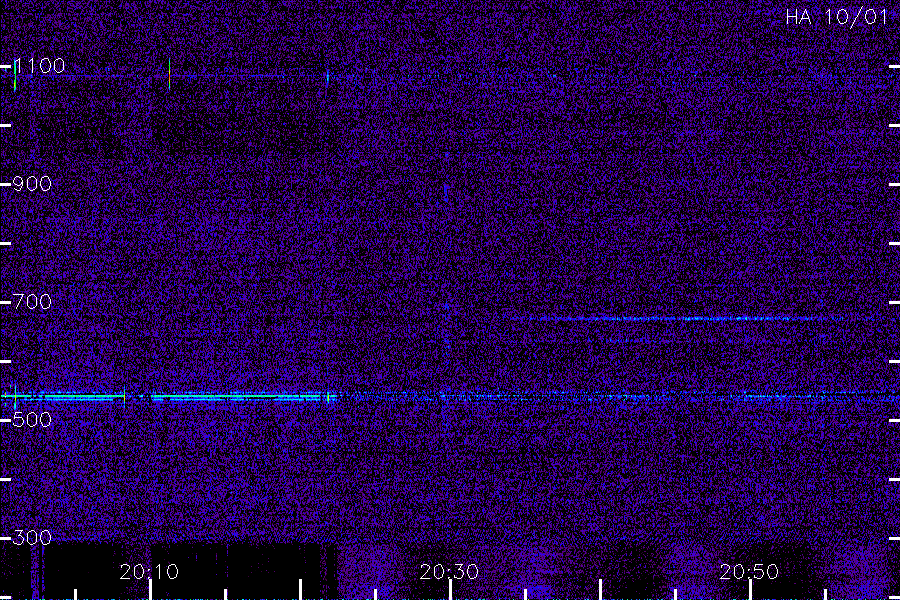
Task: Click the 700 frequency axis label
Action: pos(32,302)
